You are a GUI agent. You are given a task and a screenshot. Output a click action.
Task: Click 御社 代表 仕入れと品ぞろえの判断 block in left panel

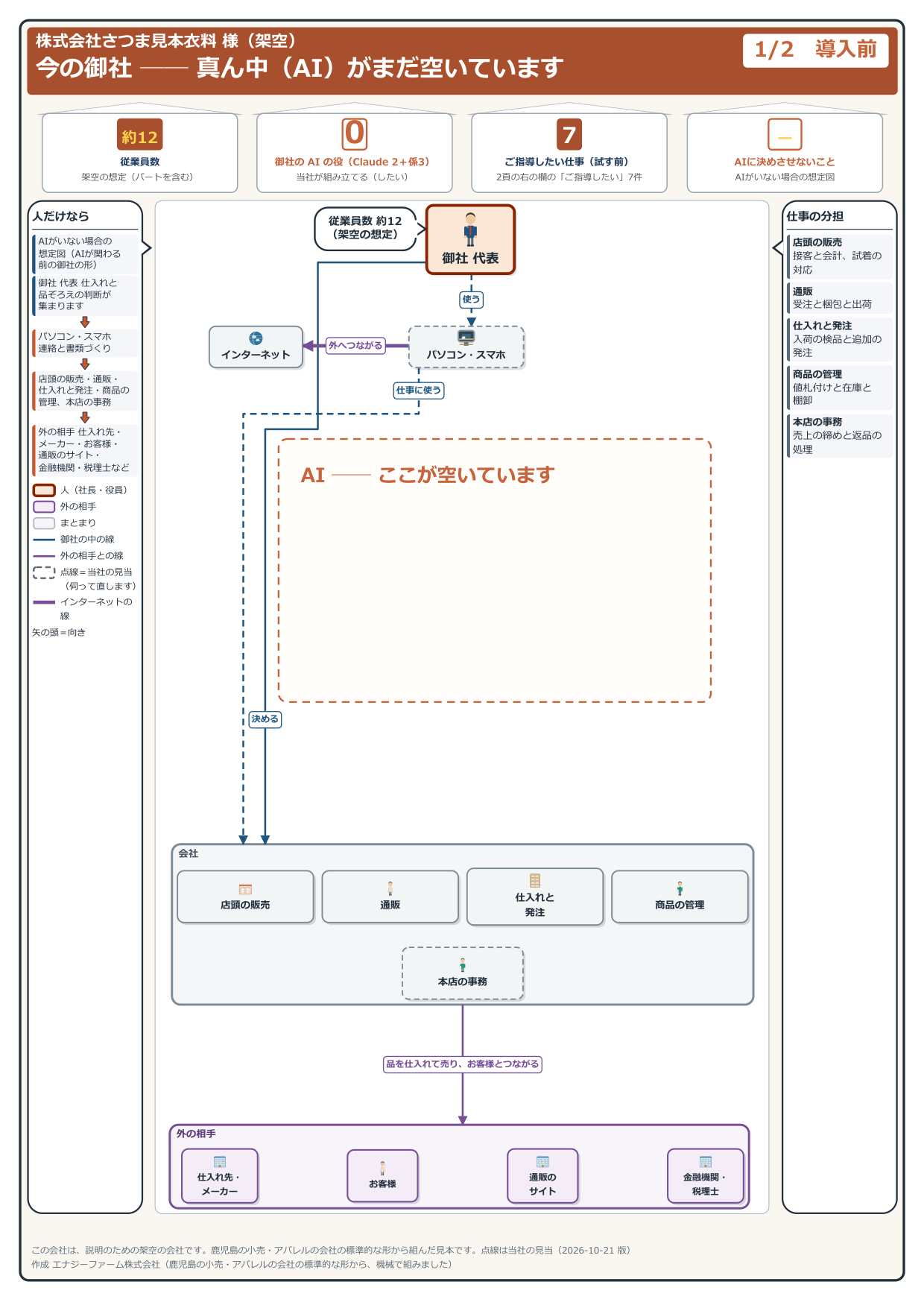pos(85,294)
